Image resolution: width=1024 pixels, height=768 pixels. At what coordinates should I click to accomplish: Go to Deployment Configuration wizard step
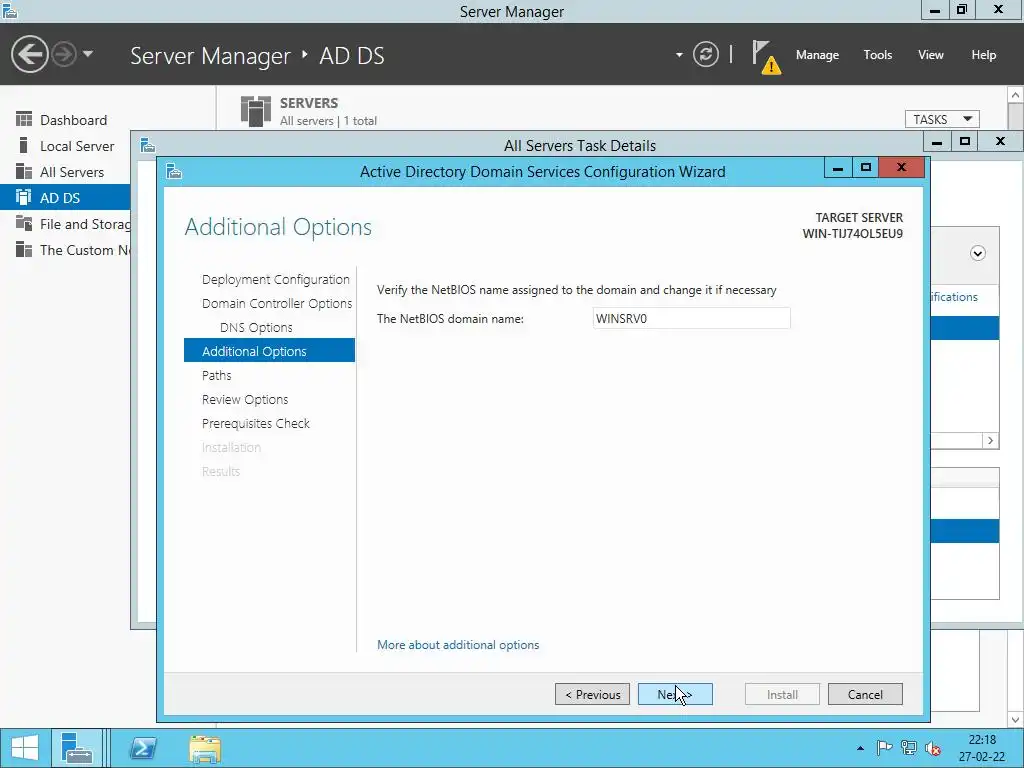coord(276,280)
